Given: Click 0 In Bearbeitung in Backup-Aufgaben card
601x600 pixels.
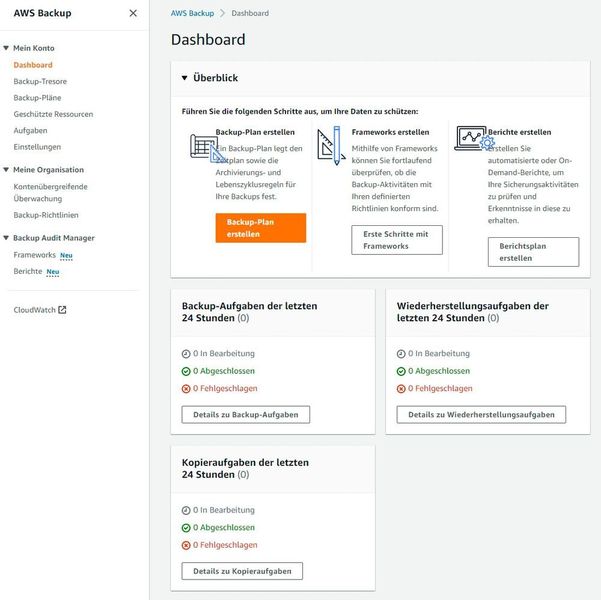Looking at the screenshot, I should [x=224, y=354].
